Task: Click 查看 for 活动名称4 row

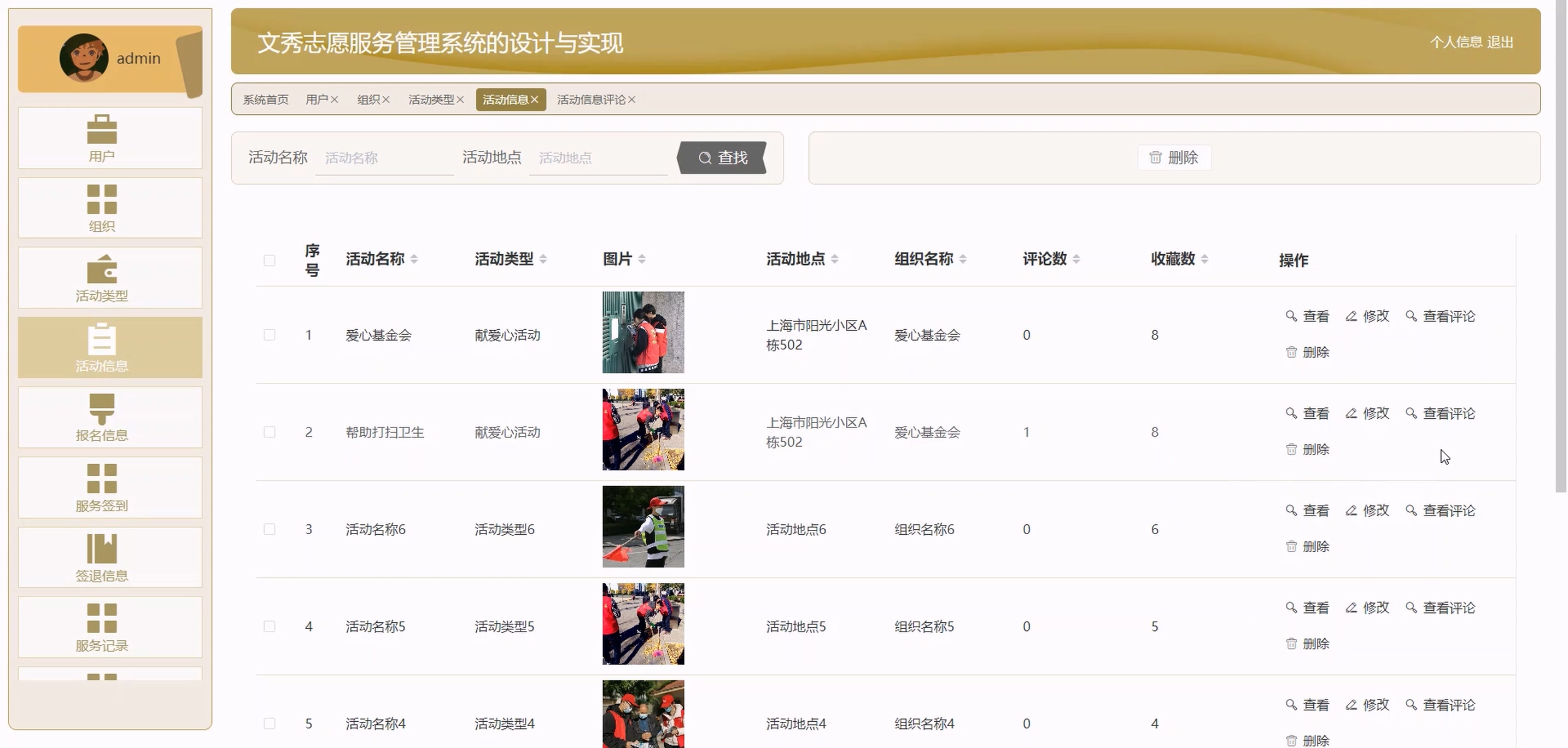Action: pos(1307,705)
